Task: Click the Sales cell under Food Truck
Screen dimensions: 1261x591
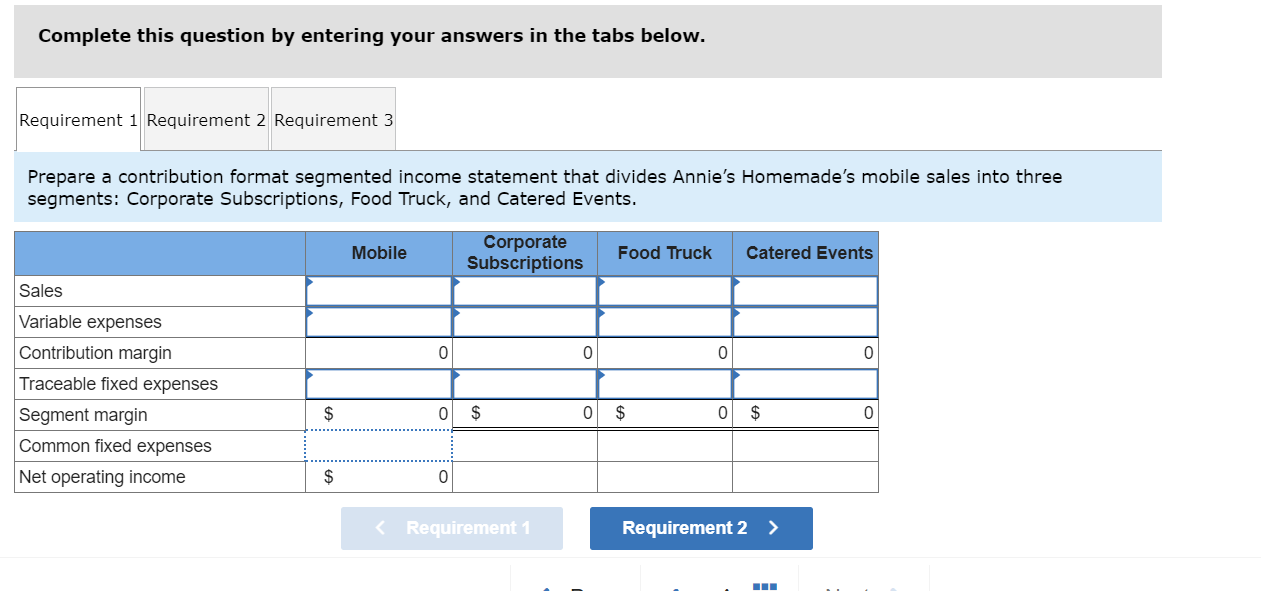Action: (664, 290)
